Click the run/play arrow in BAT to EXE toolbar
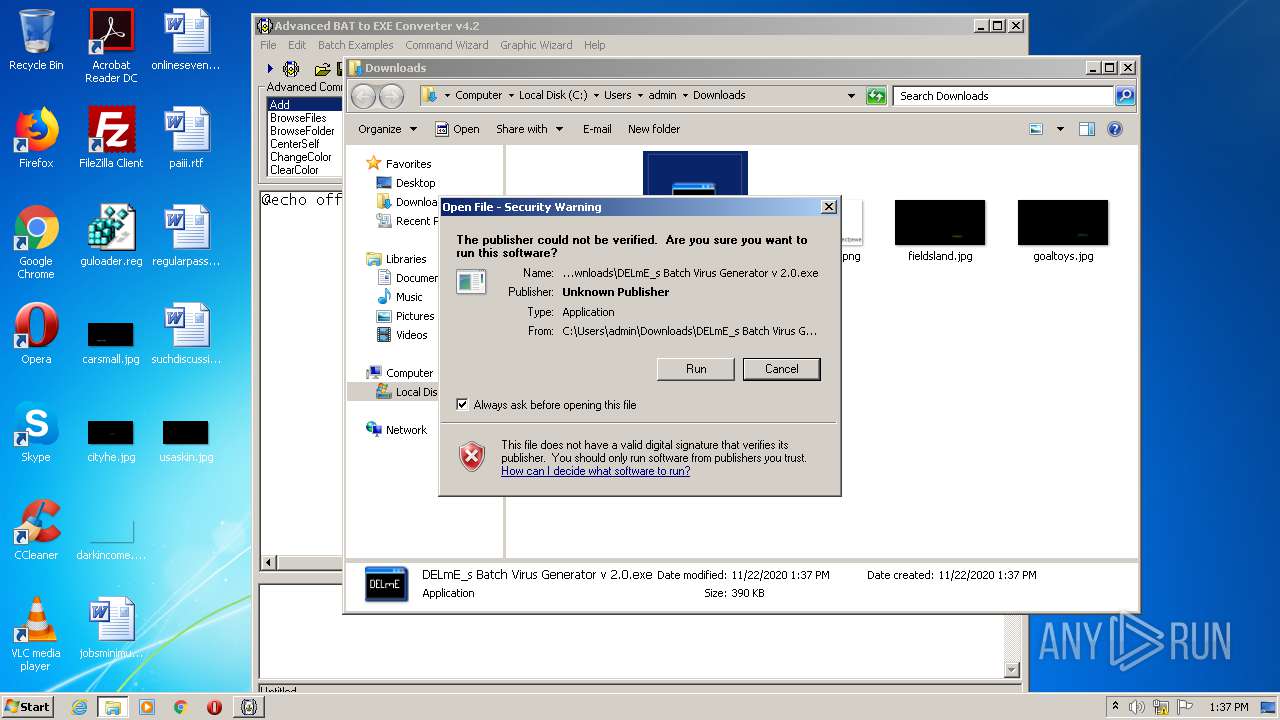The width and height of the screenshot is (1280, 720). [x=270, y=69]
